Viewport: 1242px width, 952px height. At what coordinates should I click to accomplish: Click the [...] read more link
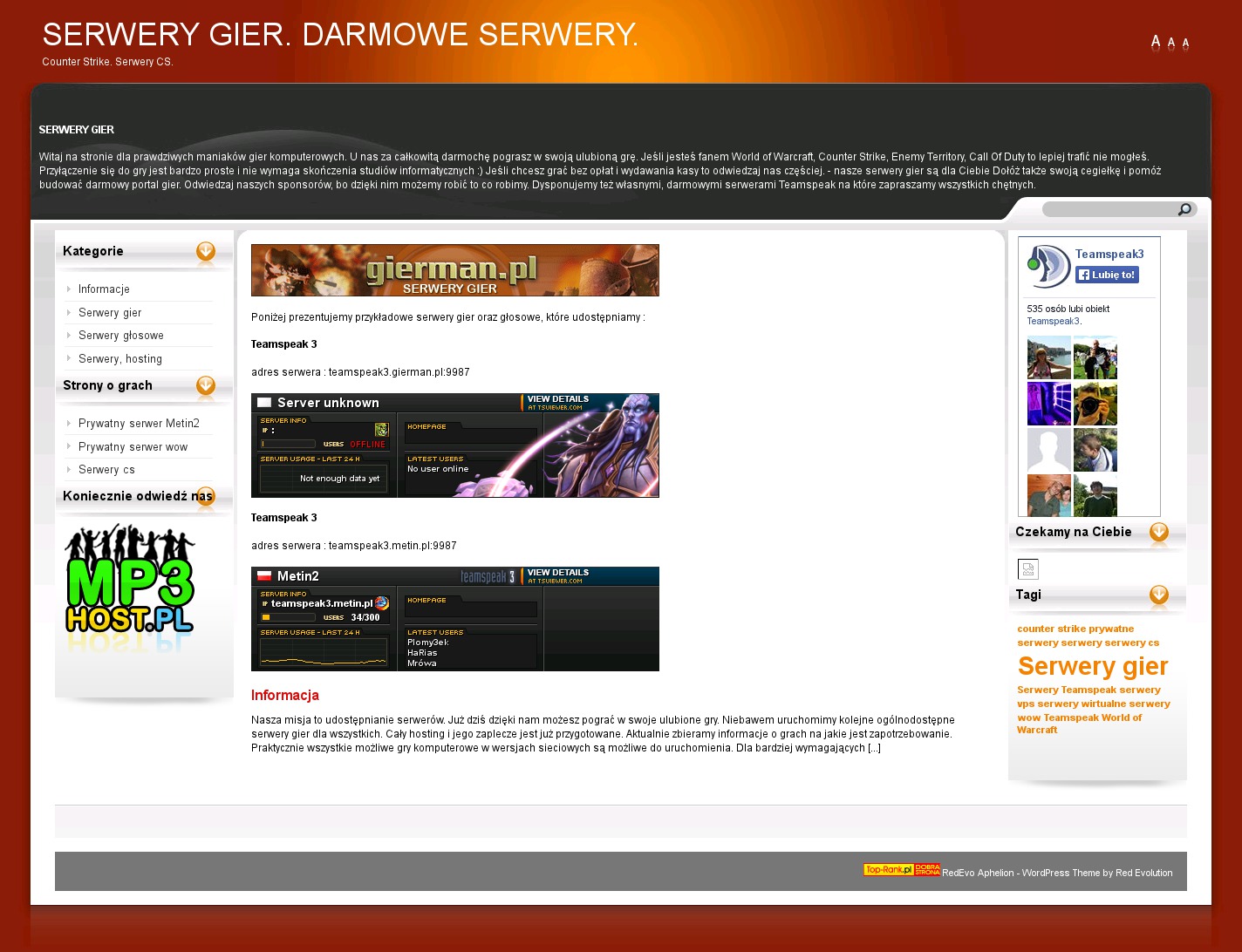[874, 748]
